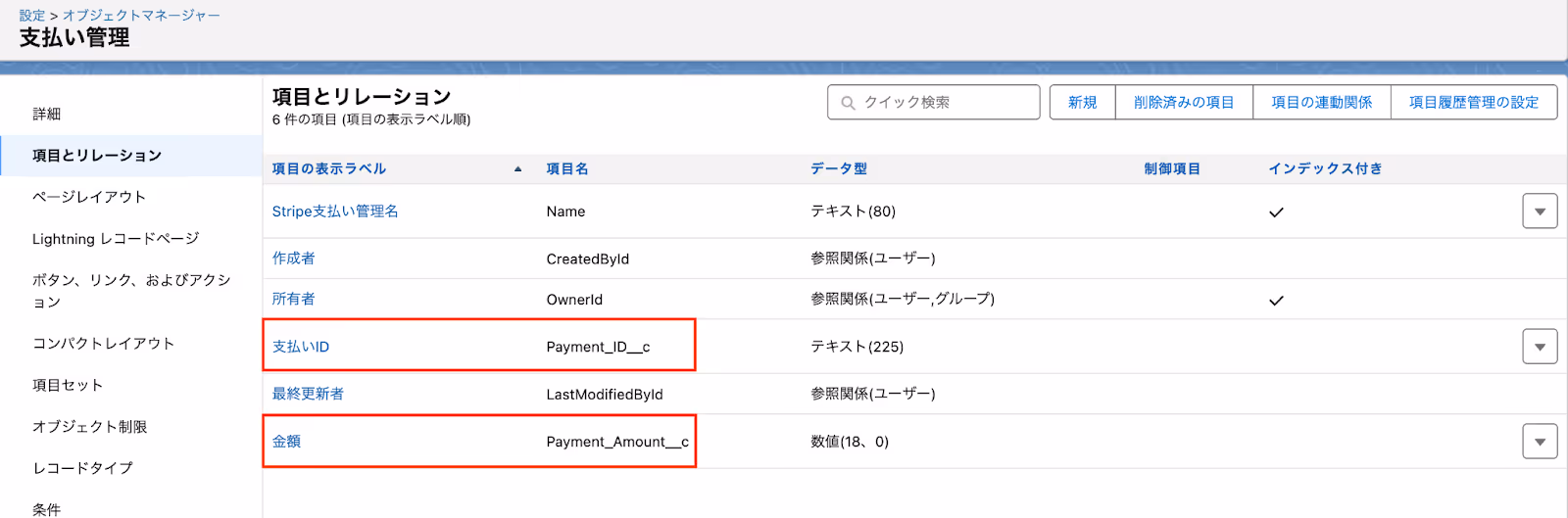Open the 金額 field link
The image size is (1568, 518).
tap(287, 442)
